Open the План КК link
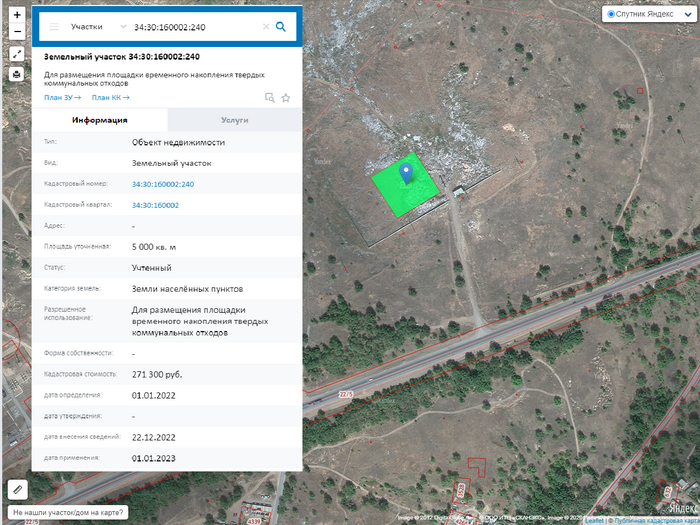The width and height of the screenshot is (700, 525). point(110,98)
